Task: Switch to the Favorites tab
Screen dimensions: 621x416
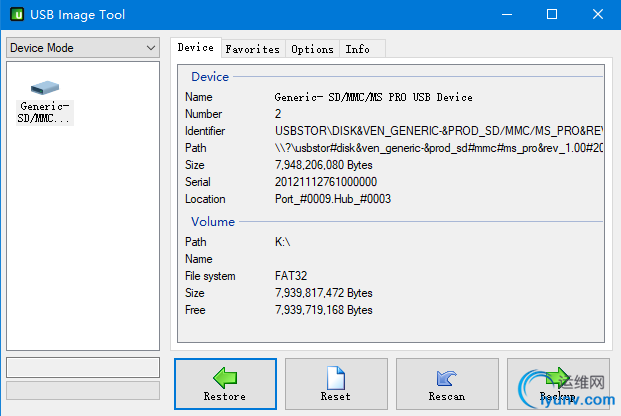Action: coord(253,49)
